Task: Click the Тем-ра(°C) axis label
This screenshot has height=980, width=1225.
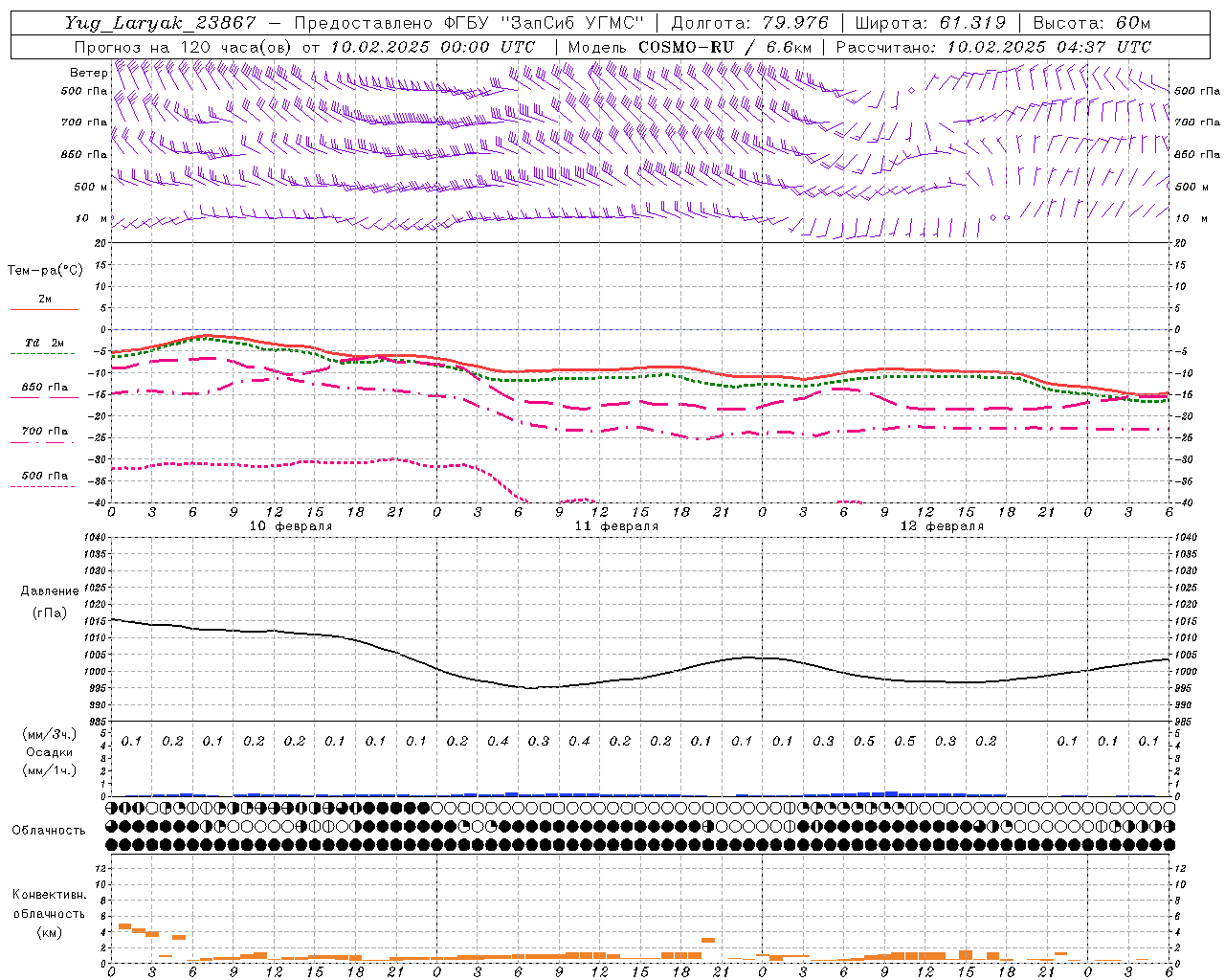Action: point(45,271)
